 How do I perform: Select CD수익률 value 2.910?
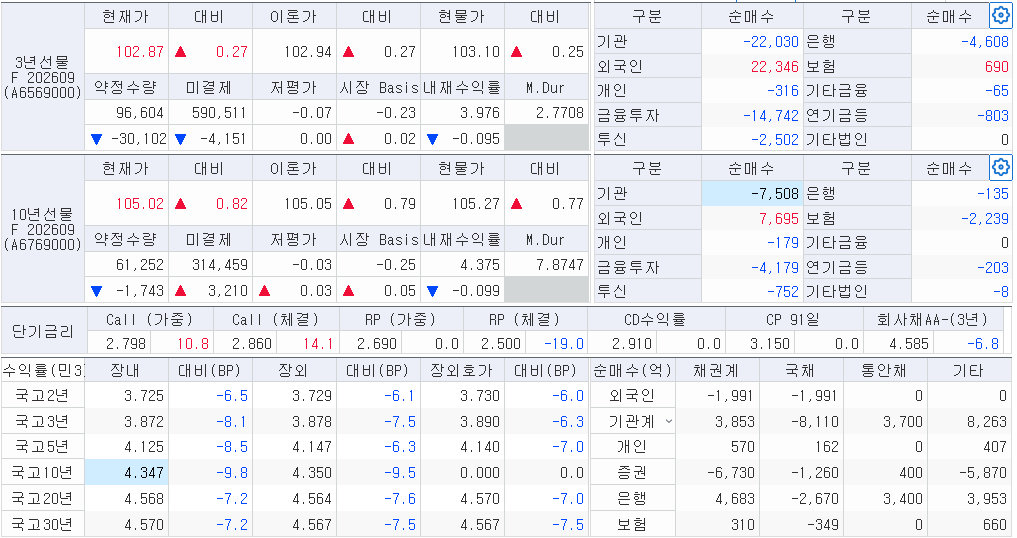pyautogui.click(x=631, y=344)
